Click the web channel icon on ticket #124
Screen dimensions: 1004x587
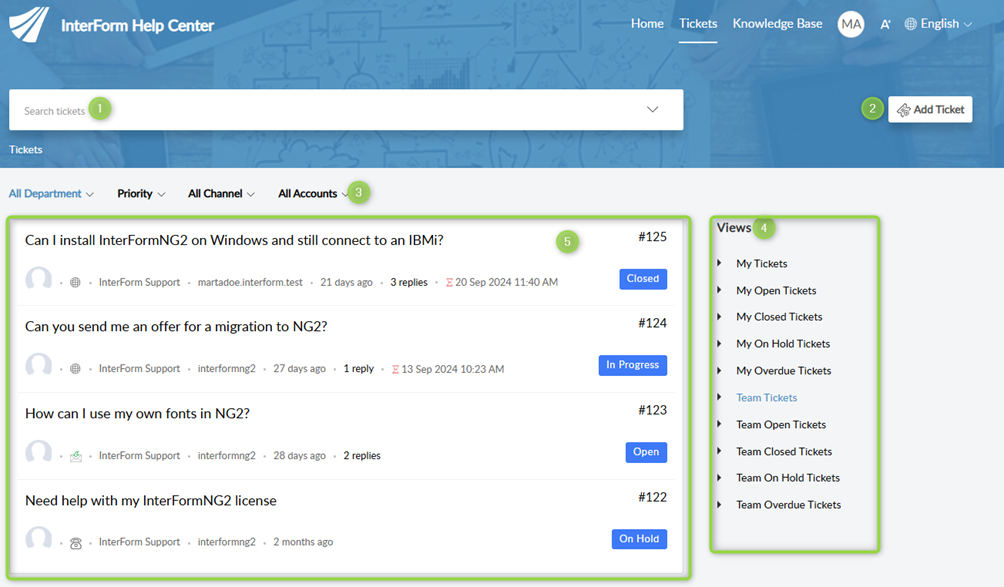[76, 369]
